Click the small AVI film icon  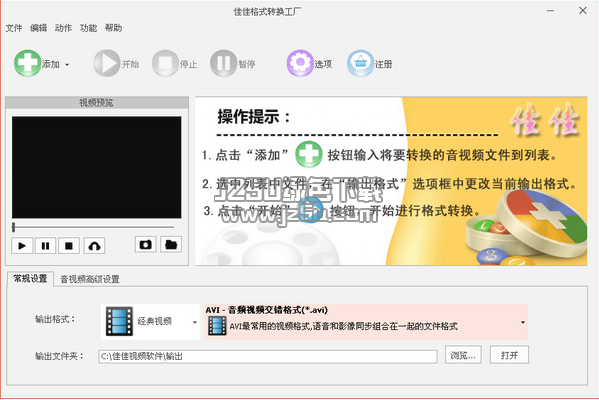click(x=217, y=326)
